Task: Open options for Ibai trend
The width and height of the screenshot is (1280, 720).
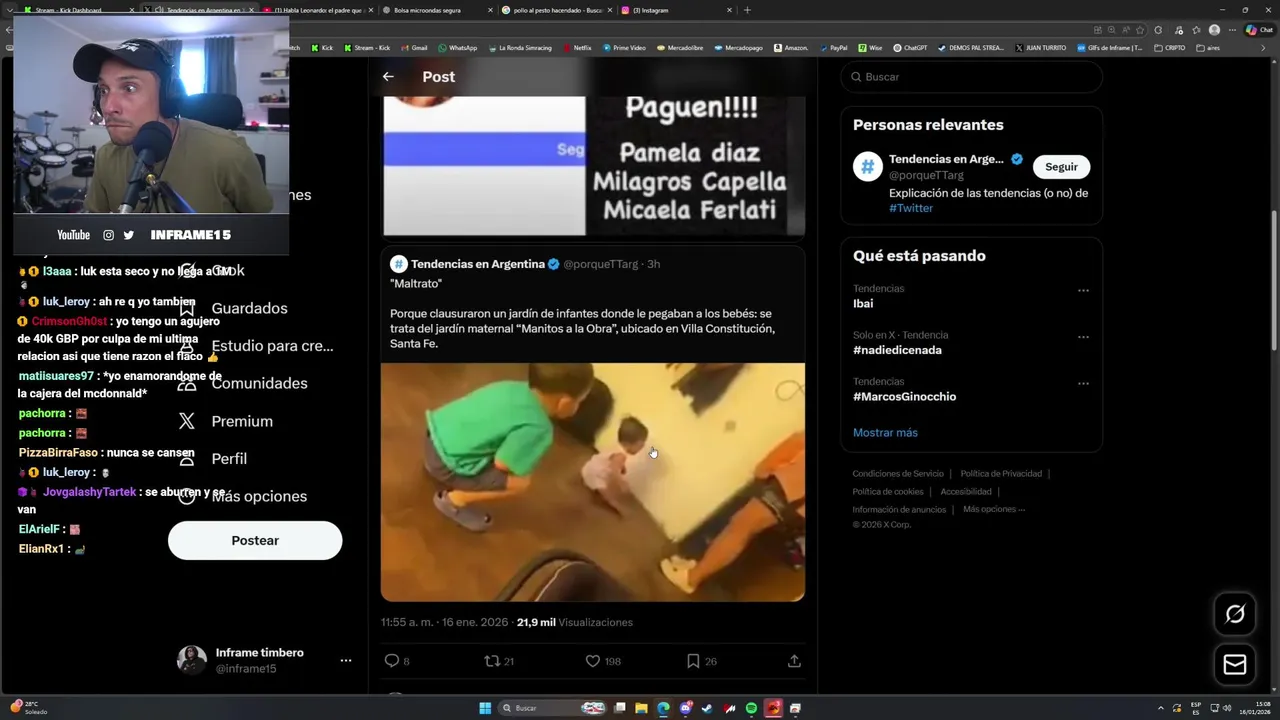Action: (x=1083, y=290)
